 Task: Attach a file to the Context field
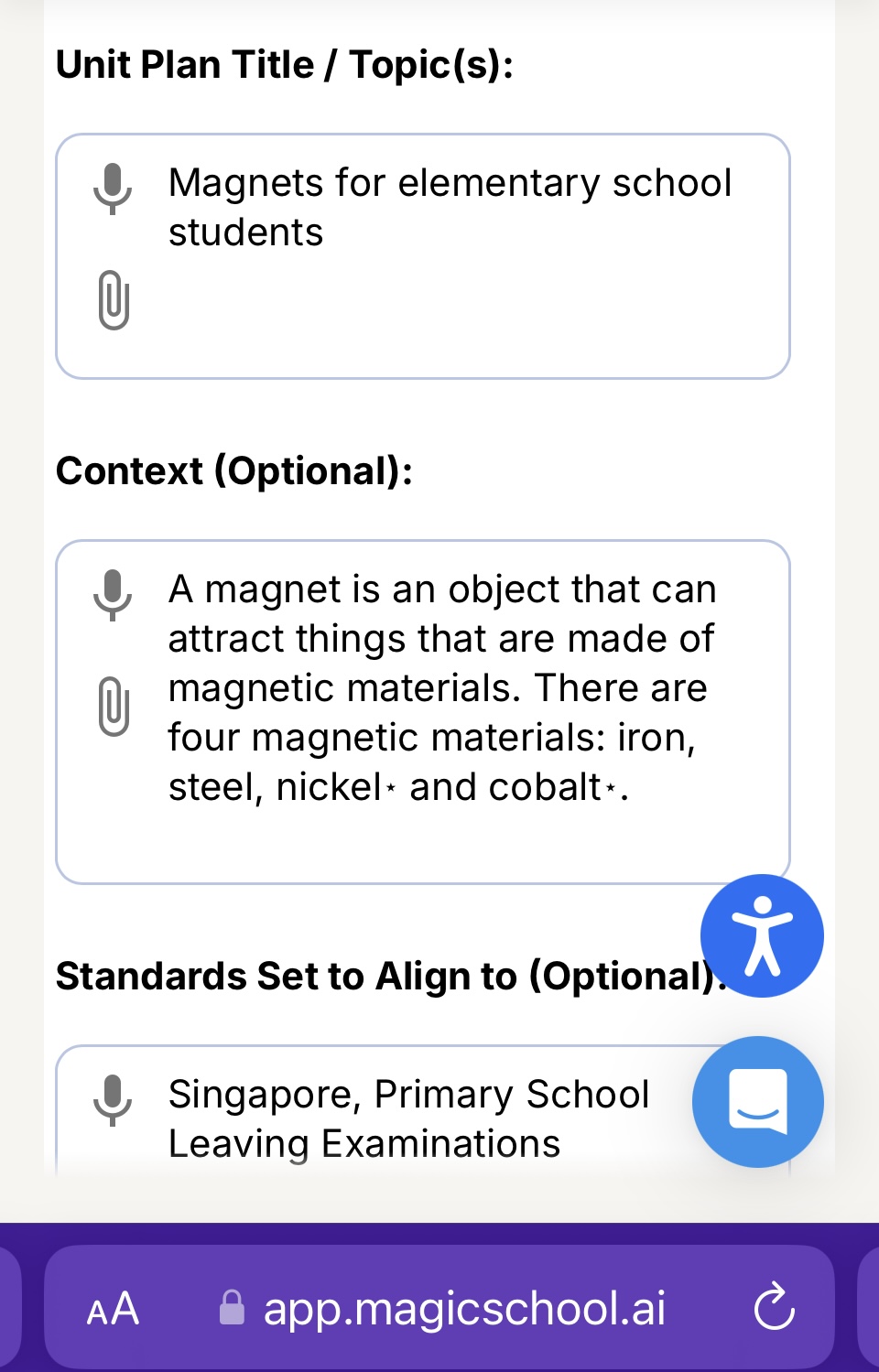coord(114,707)
